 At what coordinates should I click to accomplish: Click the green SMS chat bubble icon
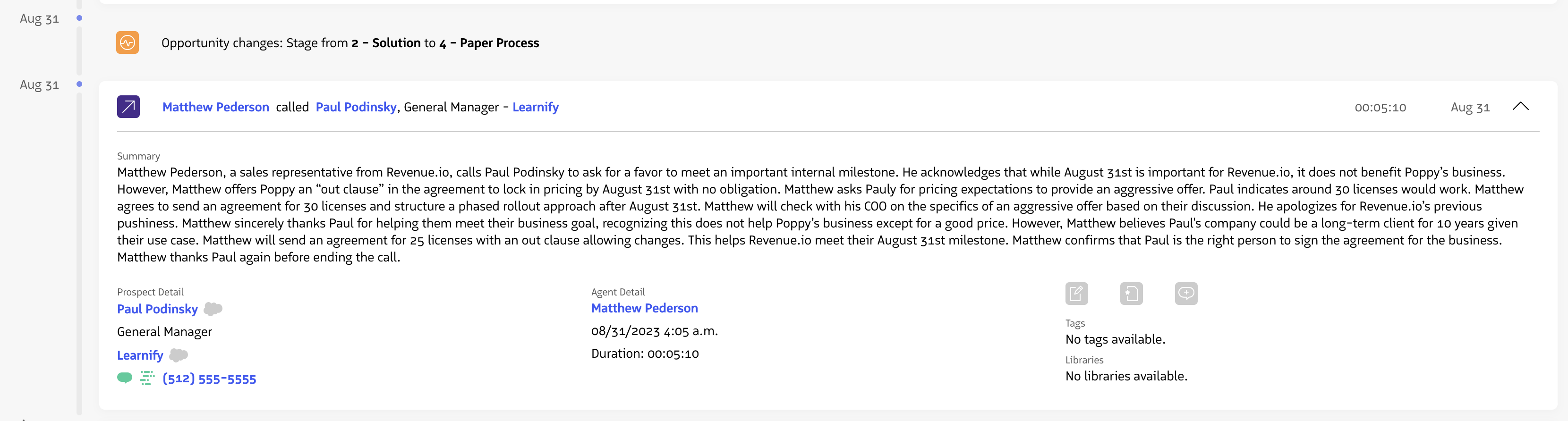[125, 378]
